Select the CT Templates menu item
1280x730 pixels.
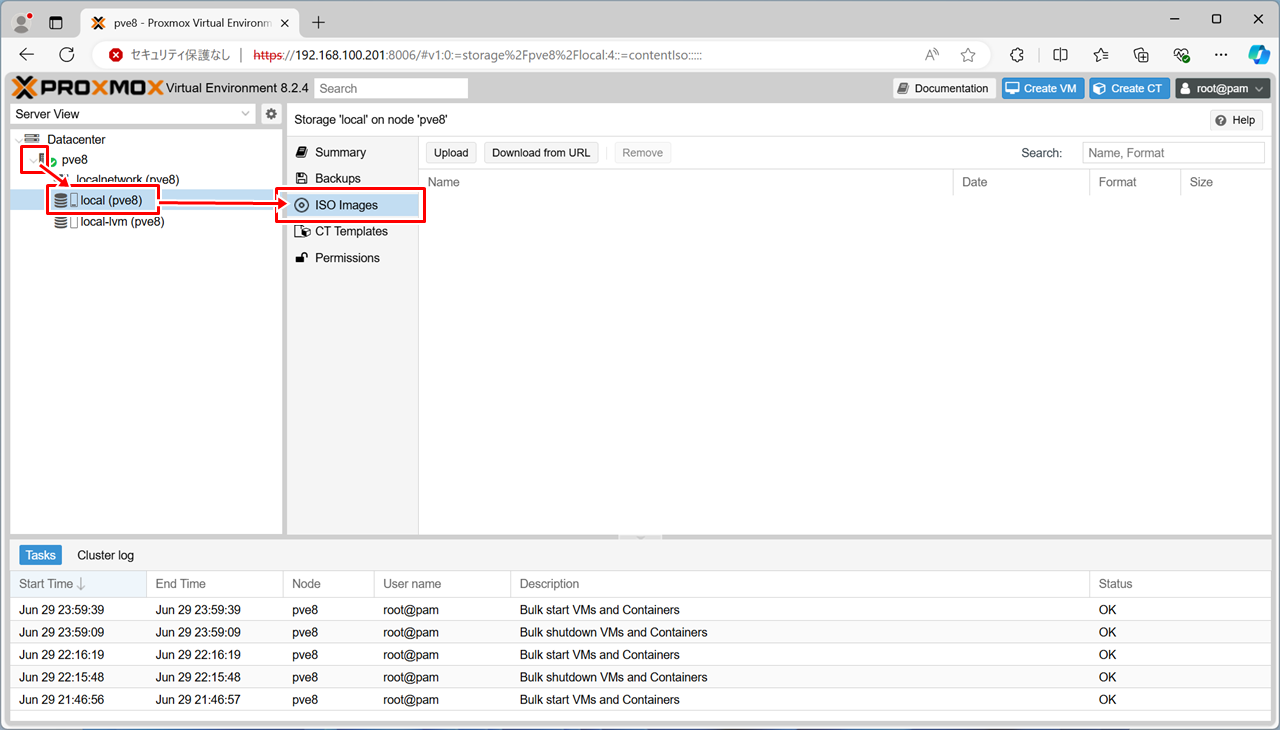tap(351, 231)
